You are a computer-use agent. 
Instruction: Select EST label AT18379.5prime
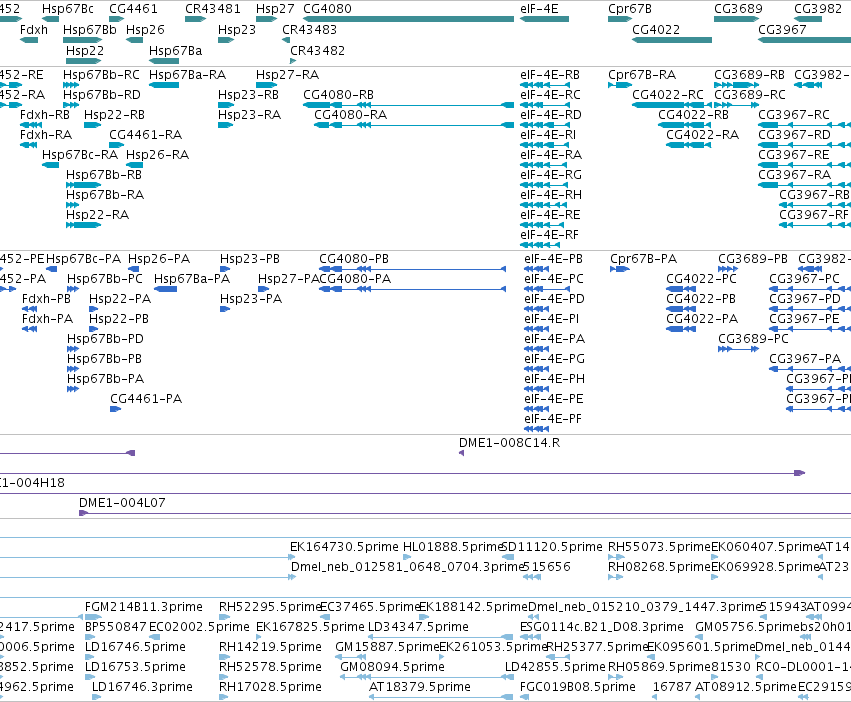[x=420, y=687]
